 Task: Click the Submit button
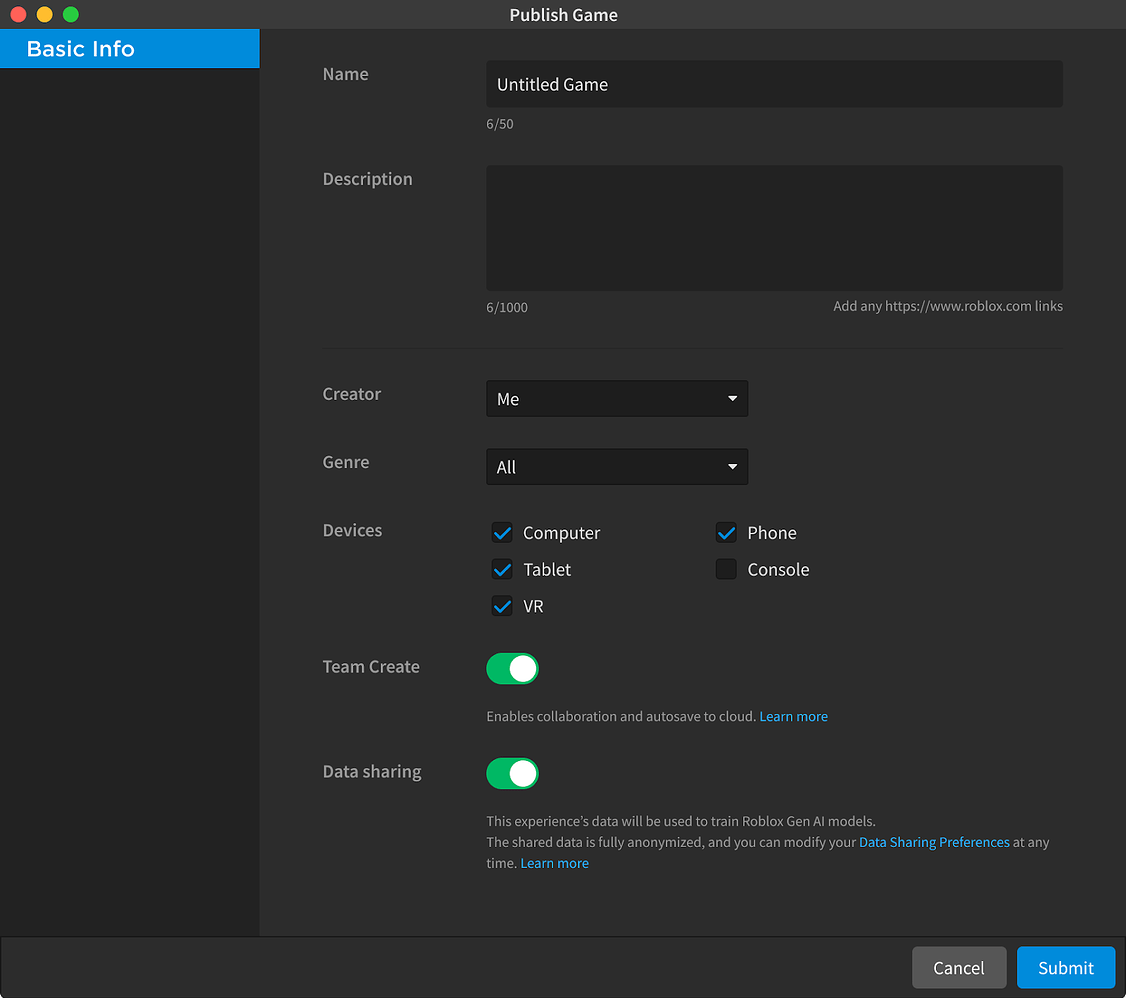pos(1065,967)
